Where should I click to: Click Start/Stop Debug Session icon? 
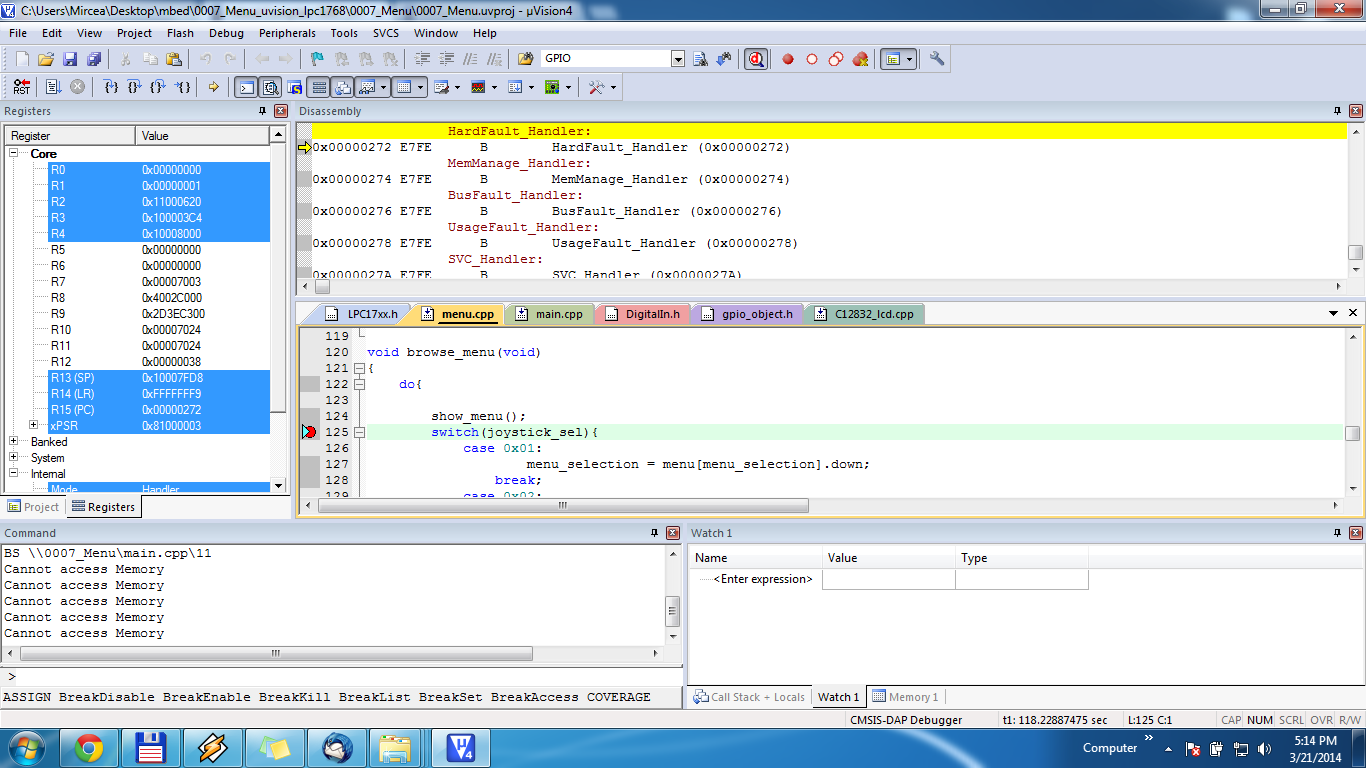756,59
